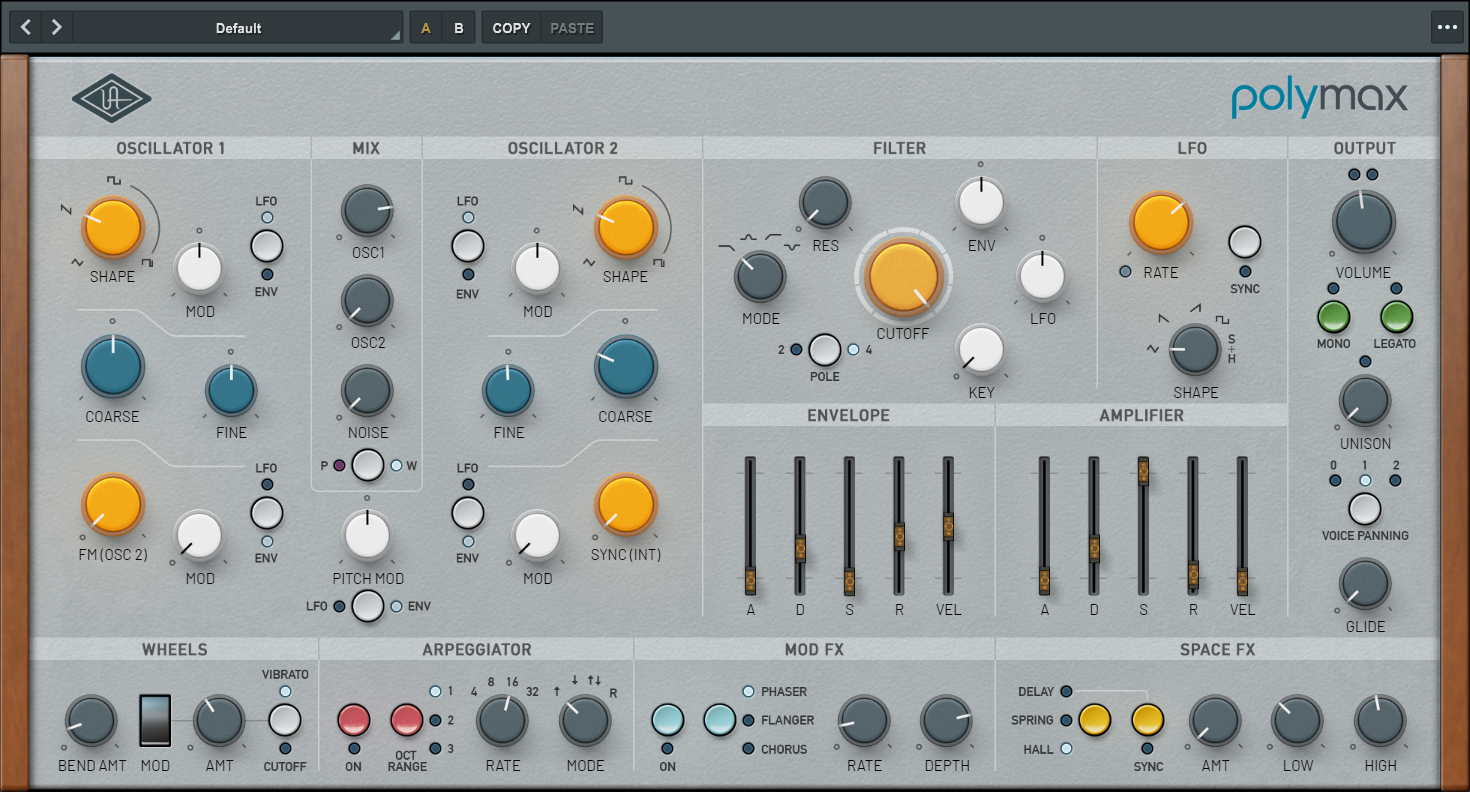Click the next preset arrow
1470x792 pixels.
[x=57, y=28]
